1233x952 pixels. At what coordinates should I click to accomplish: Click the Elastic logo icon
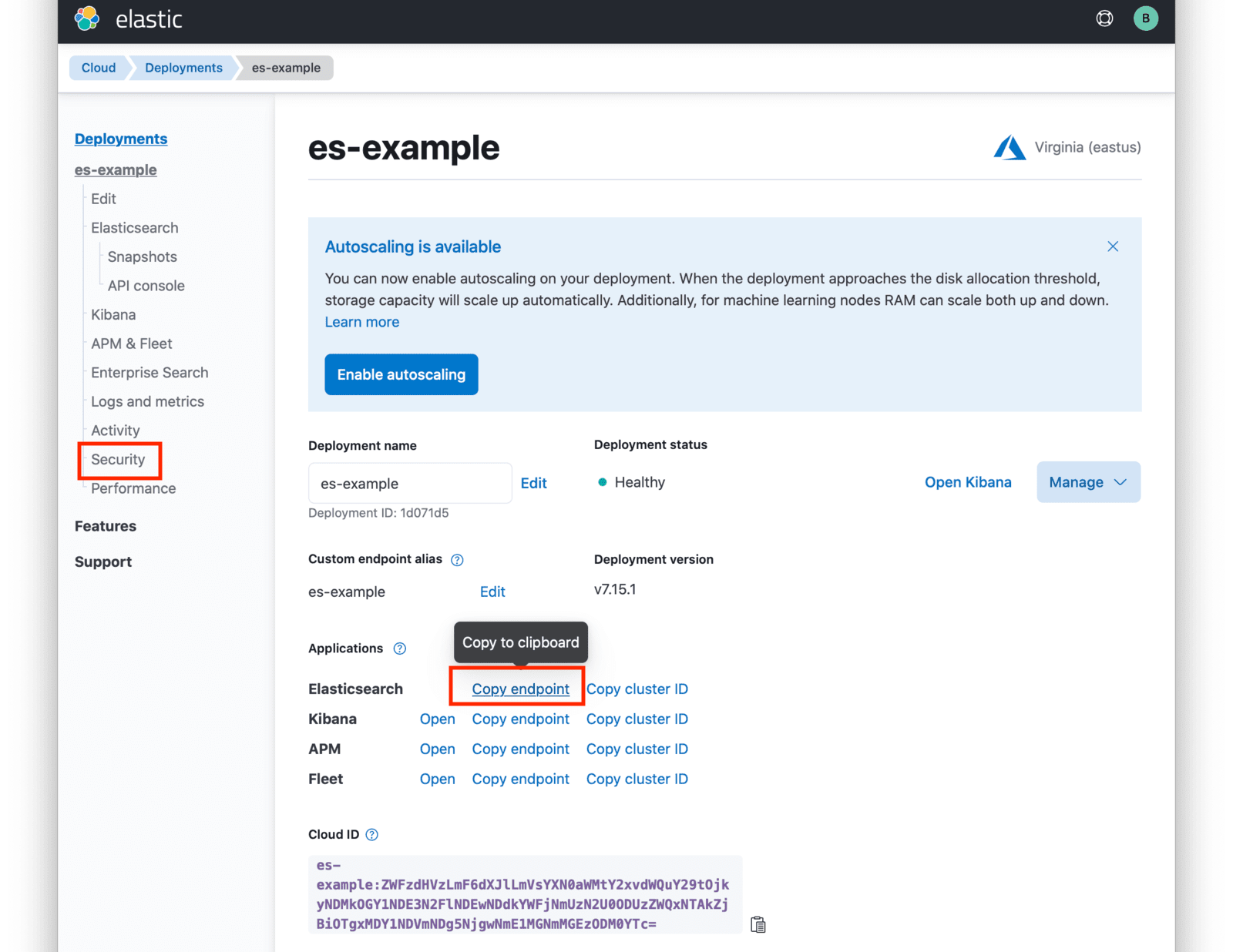(x=87, y=18)
